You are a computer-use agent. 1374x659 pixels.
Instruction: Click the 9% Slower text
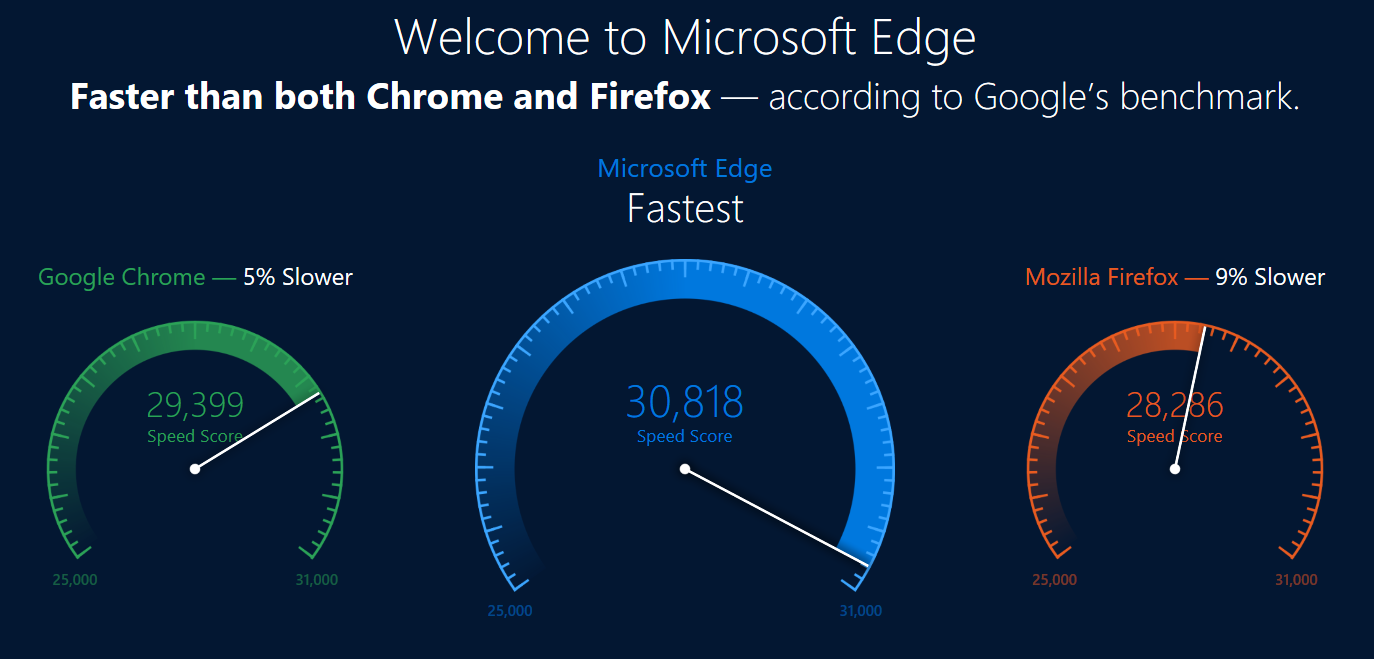(1270, 277)
